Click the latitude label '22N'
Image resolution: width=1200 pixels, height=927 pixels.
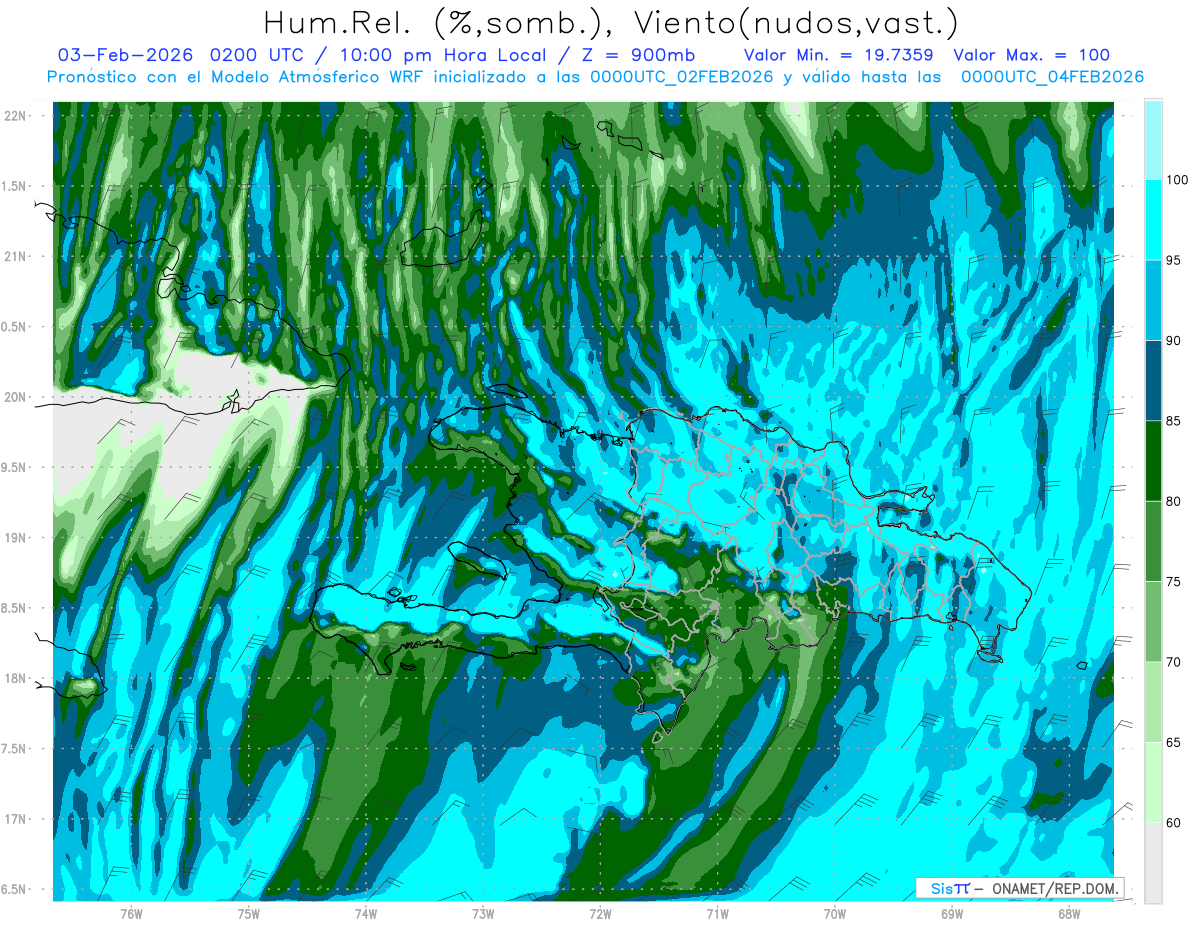[x=17, y=116]
